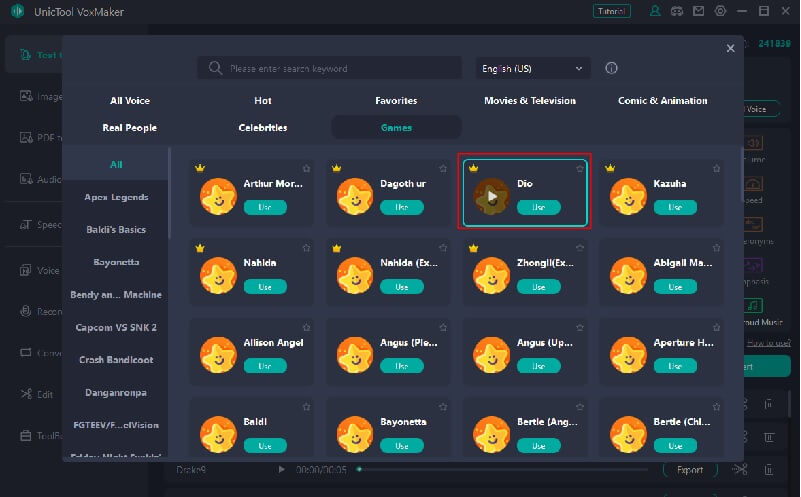Switch to the Celebrities tab
Screen dimensions: 801x497
click(x=263, y=128)
